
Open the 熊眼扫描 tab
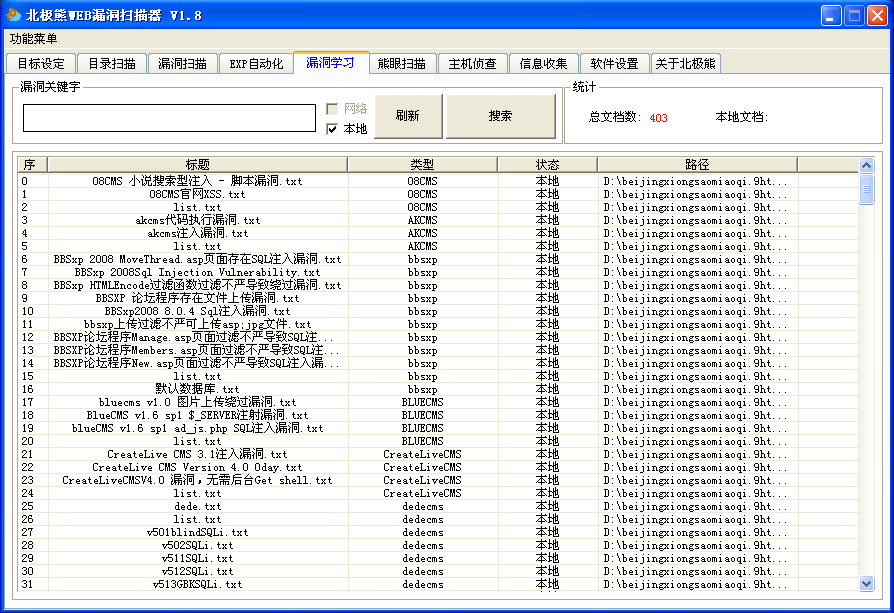coord(401,61)
